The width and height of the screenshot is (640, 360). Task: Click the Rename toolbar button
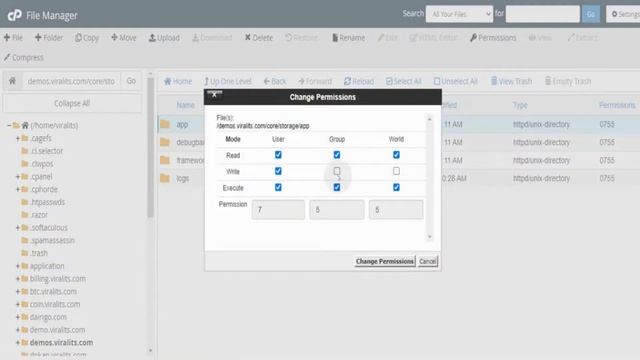coord(349,38)
